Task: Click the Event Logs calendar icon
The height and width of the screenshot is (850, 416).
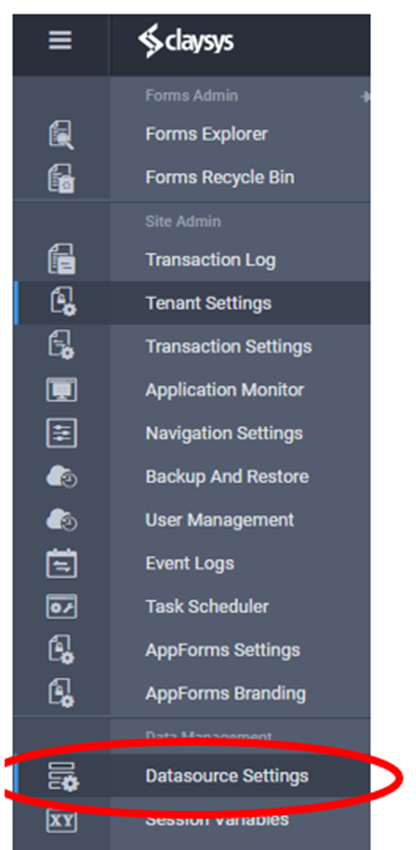Action: point(61,563)
